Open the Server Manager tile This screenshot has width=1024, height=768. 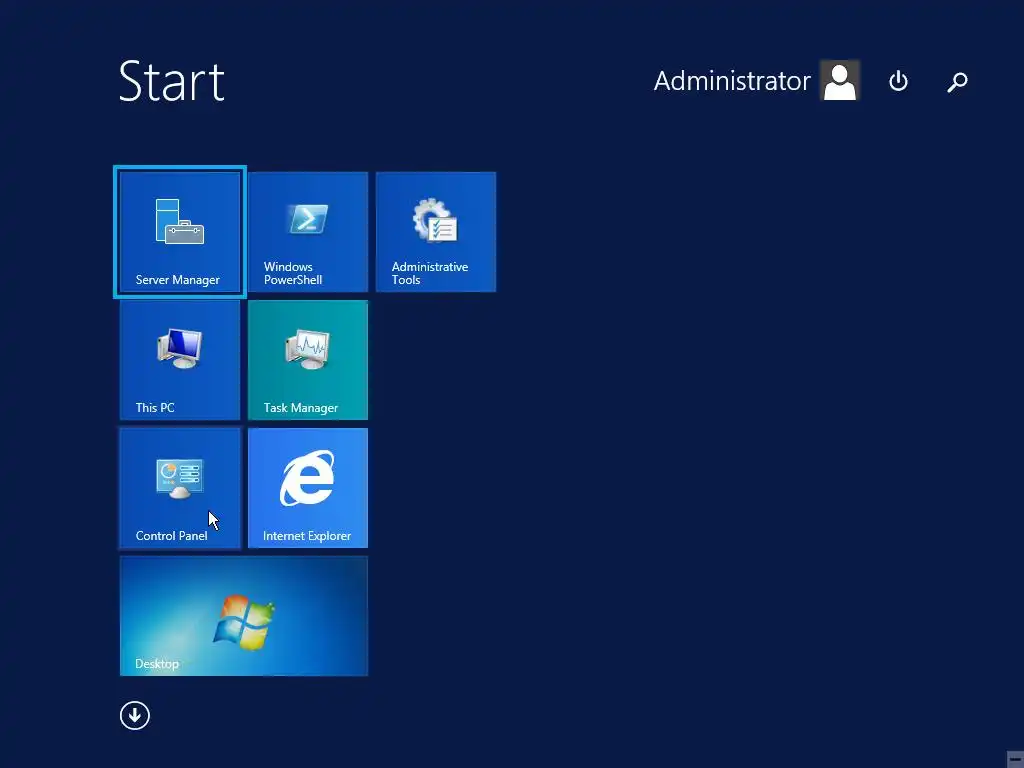(x=180, y=232)
